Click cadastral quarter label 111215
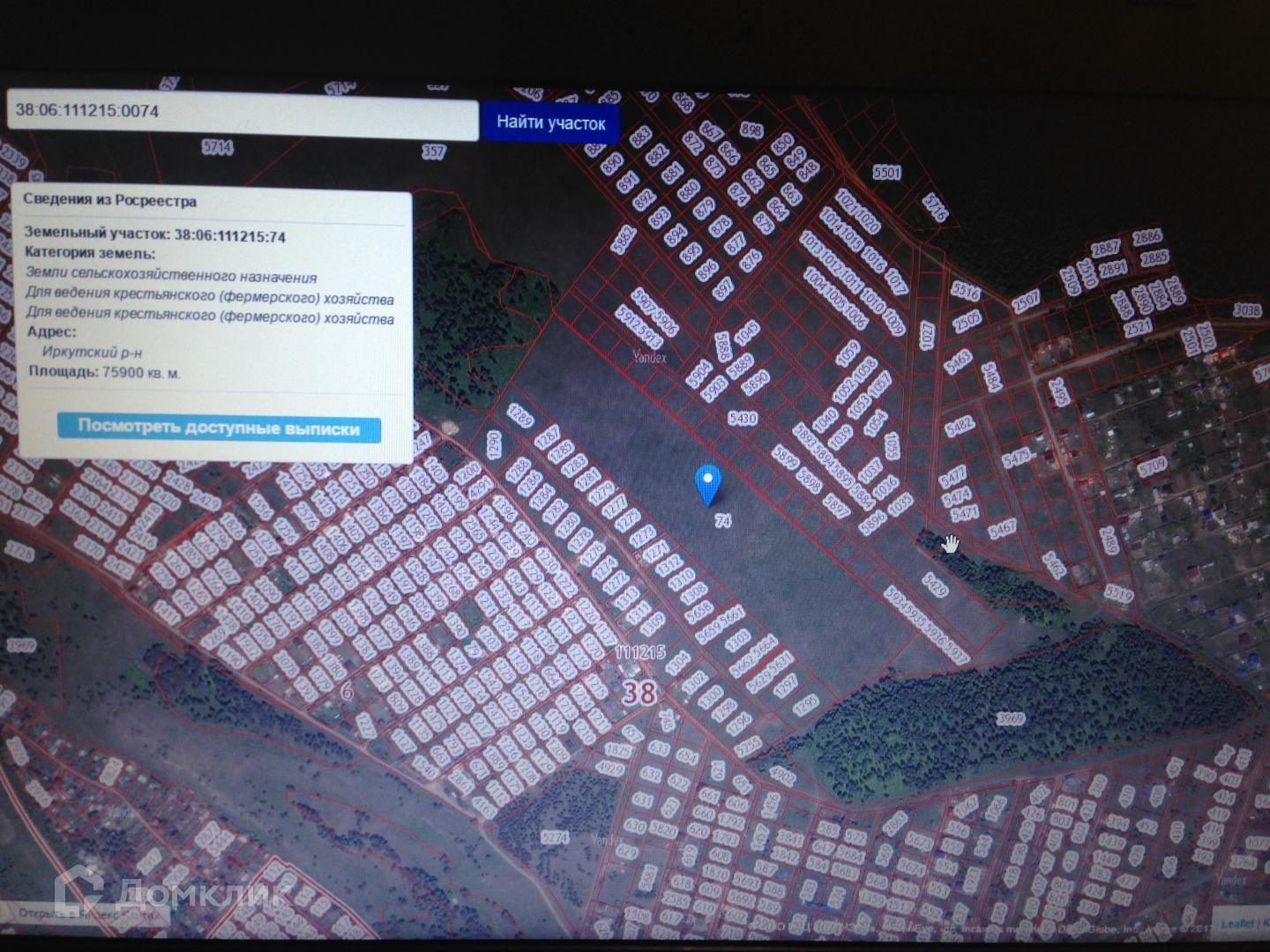Screen dimensions: 1270x952 click(640, 653)
